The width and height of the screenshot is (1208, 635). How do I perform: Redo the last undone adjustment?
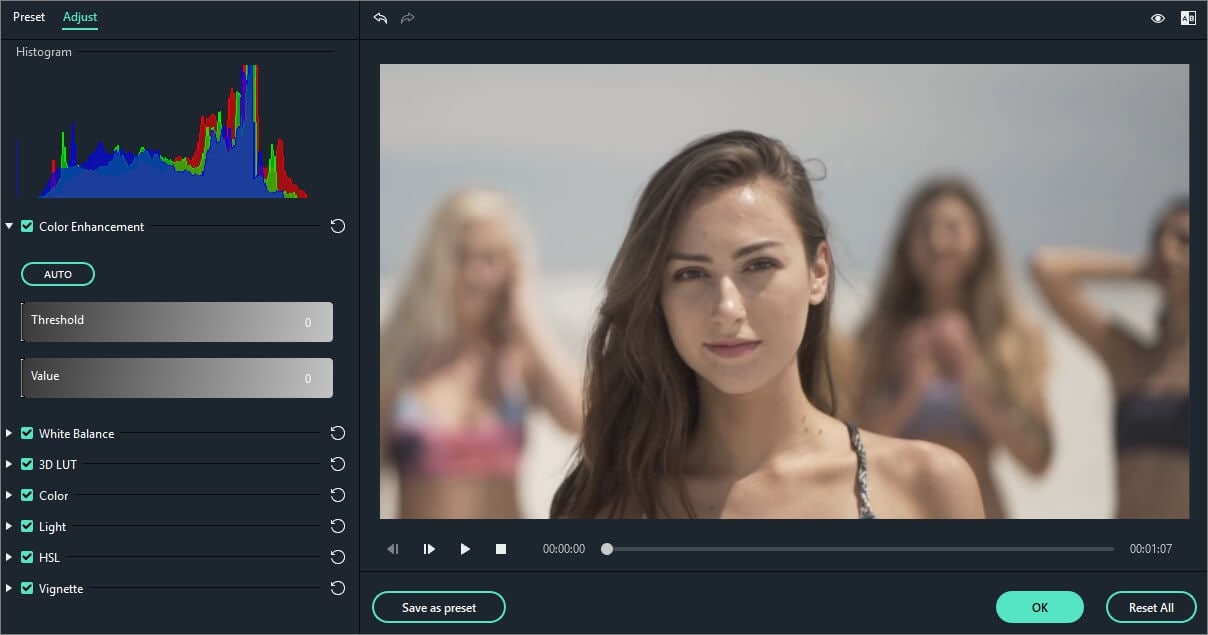tap(408, 18)
